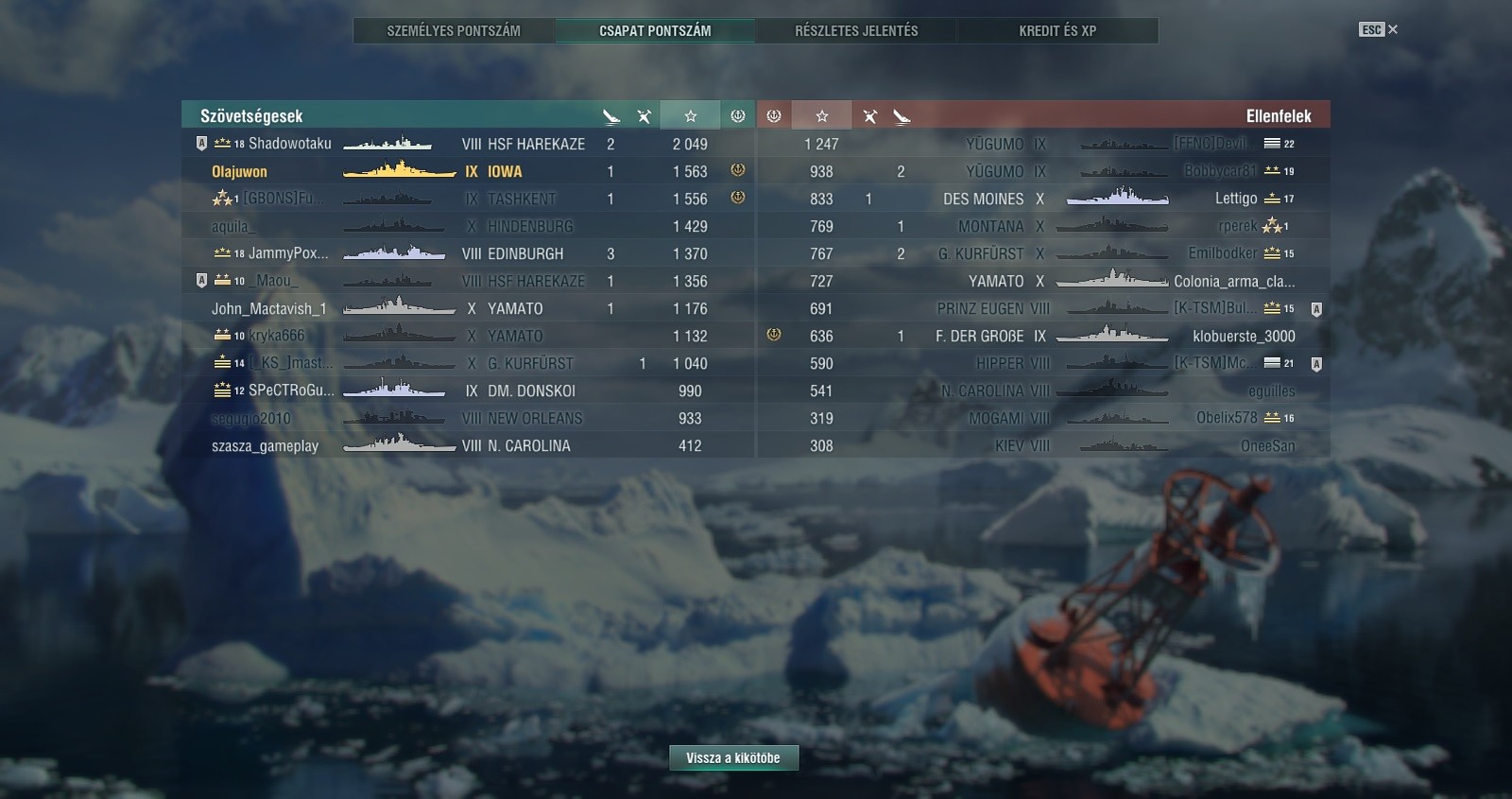Click enemies' achievements anchor wreath column icon
Screen dimensions: 1512x799
click(774, 116)
